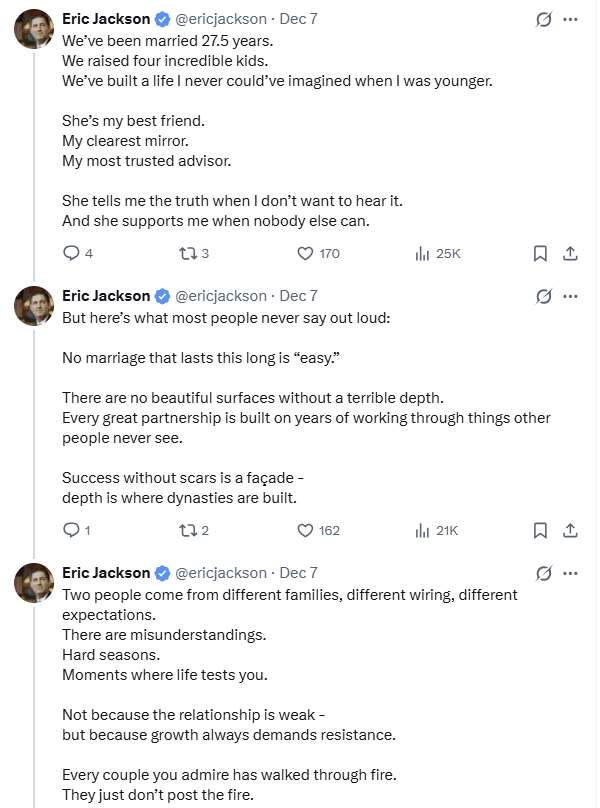This screenshot has height=808, width=600.
Task: View analytics showing 25K views
Action: 422,254
